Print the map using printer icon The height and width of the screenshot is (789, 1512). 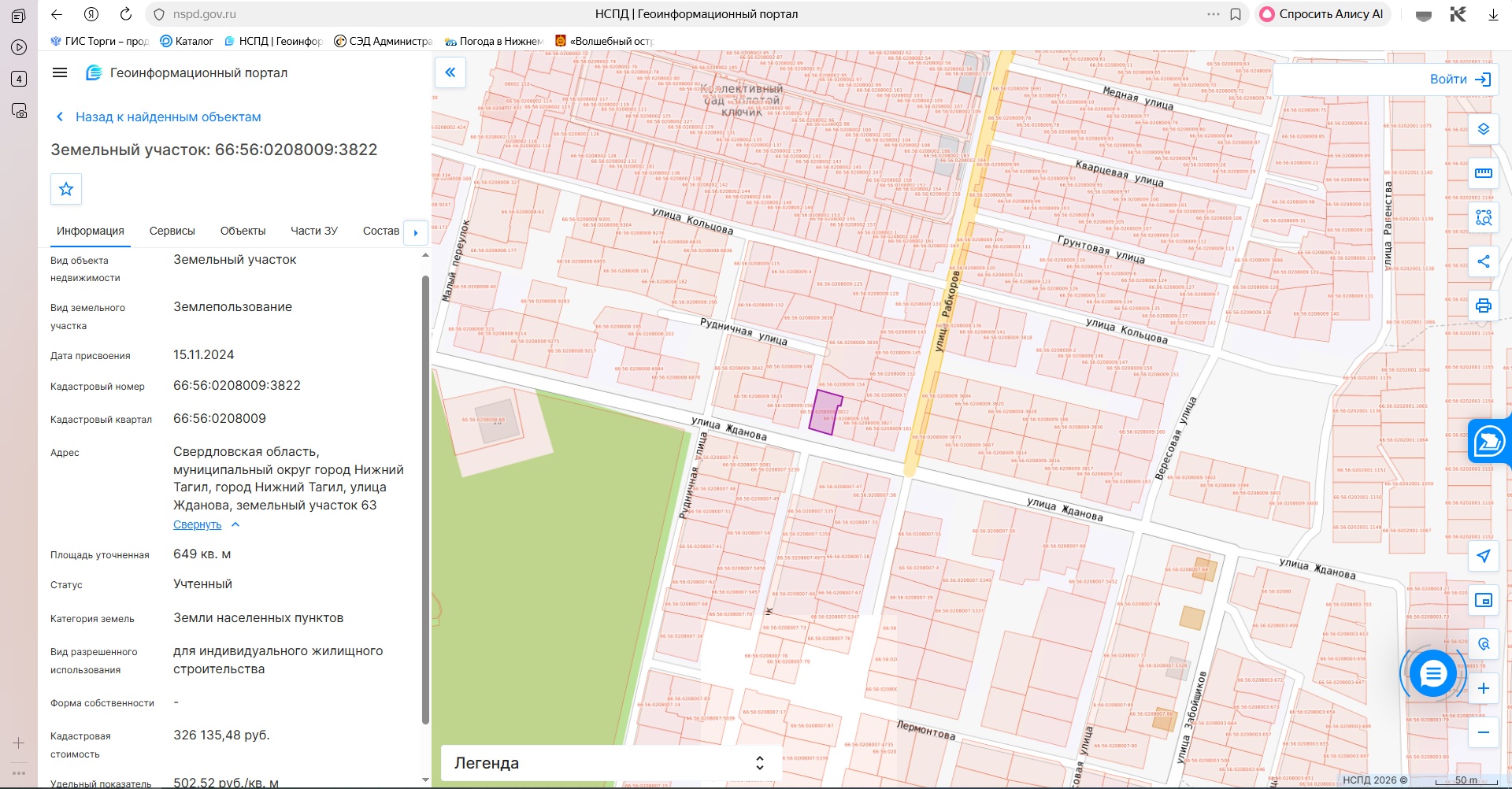[1483, 306]
